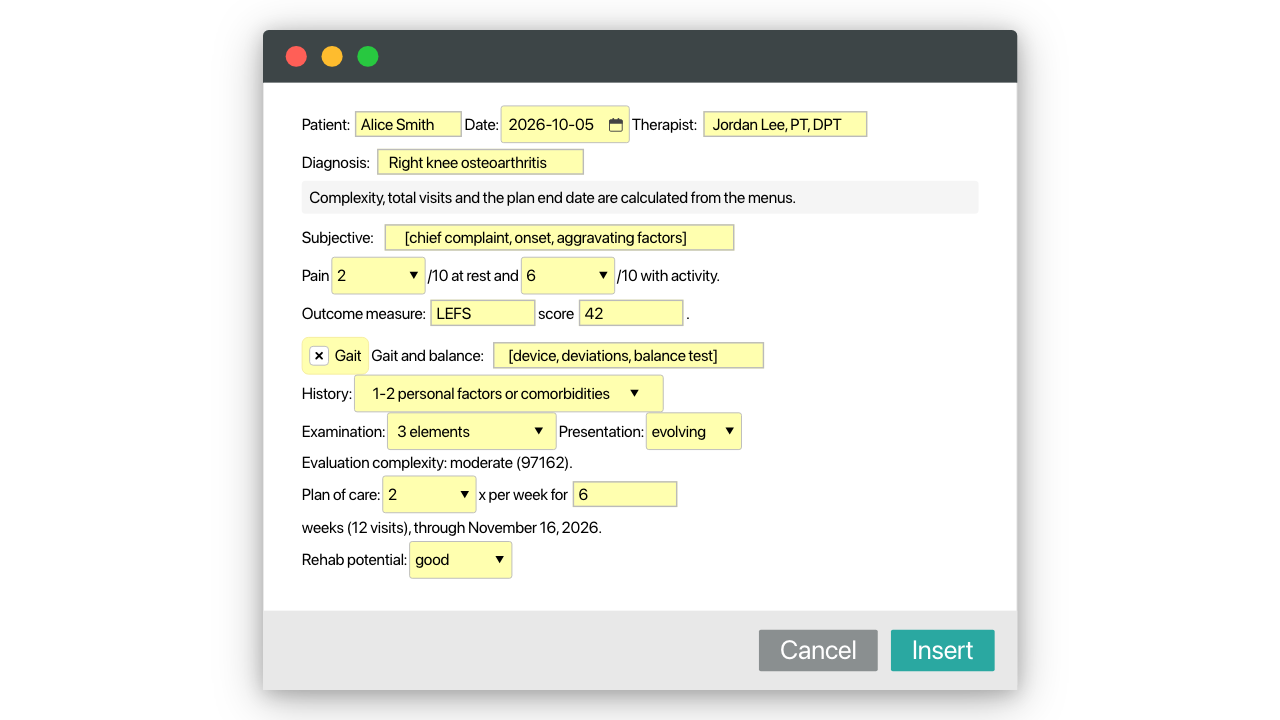Maximize window with the green button
Image resolution: width=1280 pixels, height=720 pixels.
(368, 56)
